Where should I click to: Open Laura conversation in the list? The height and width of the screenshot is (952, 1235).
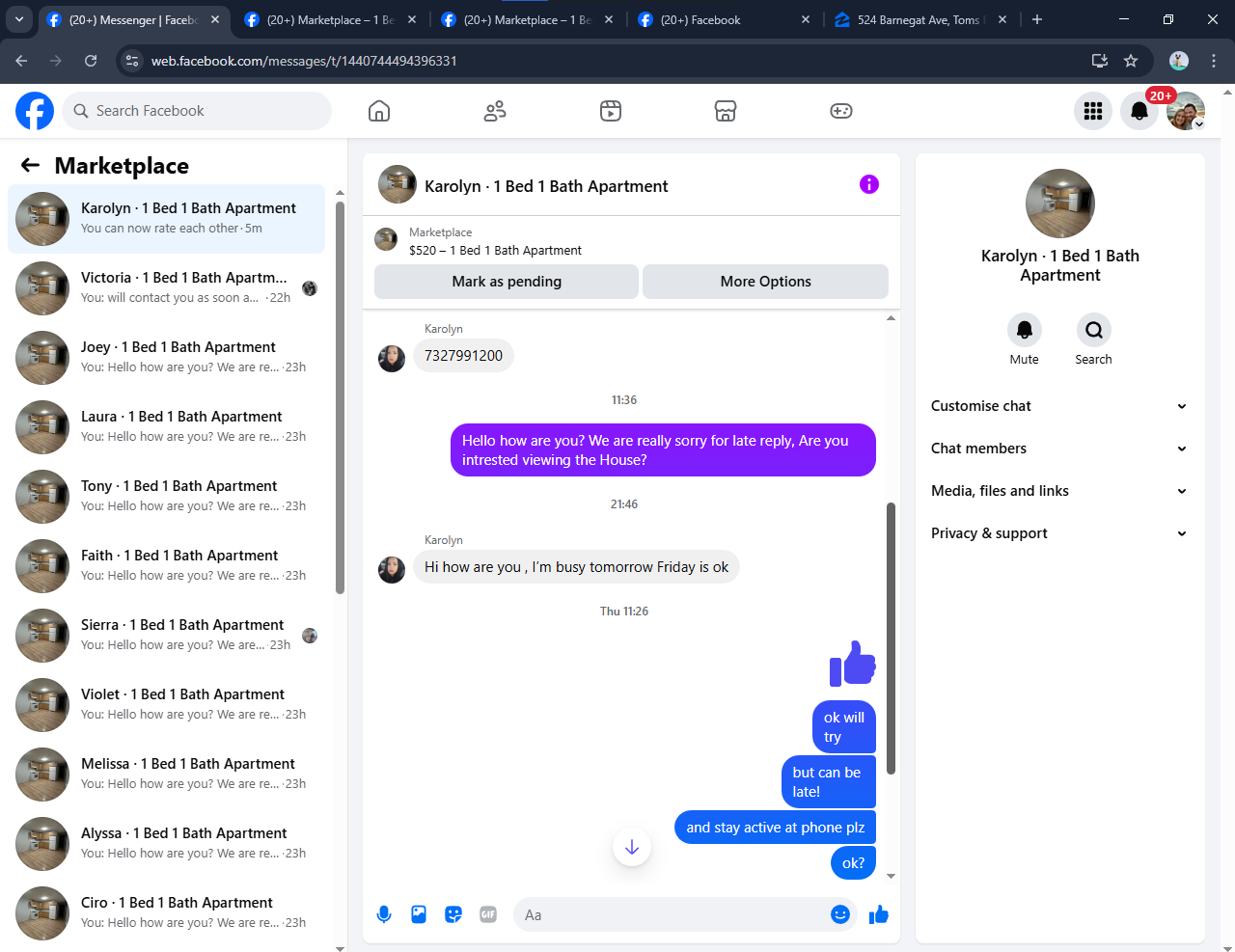point(166,427)
